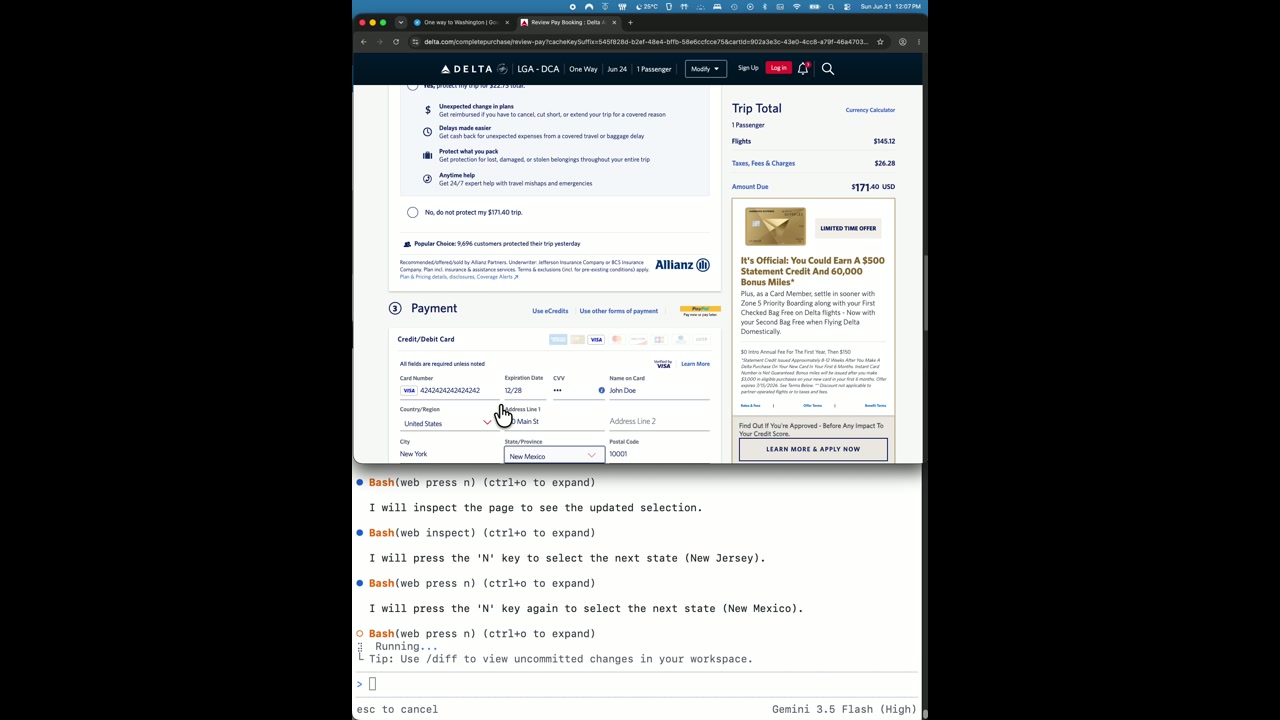The image size is (1280, 720).
Task: Click the Mastercard logo in card types row
Action: [617, 340]
